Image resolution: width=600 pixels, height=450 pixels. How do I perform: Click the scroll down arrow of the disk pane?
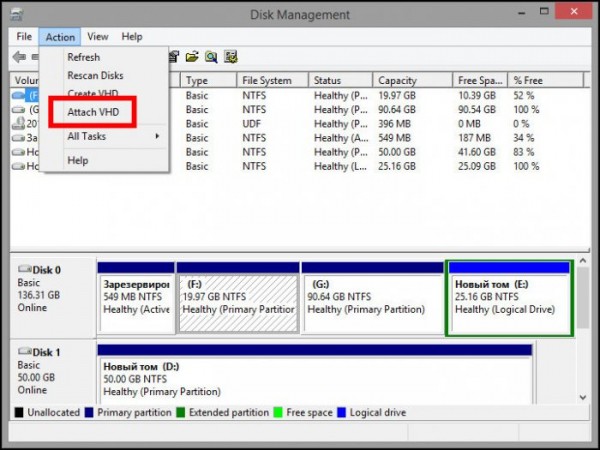click(x=583, y=397)
